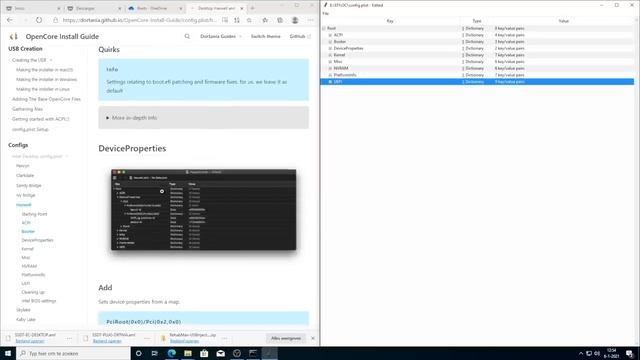Expand the Misc node

[330, 62]
